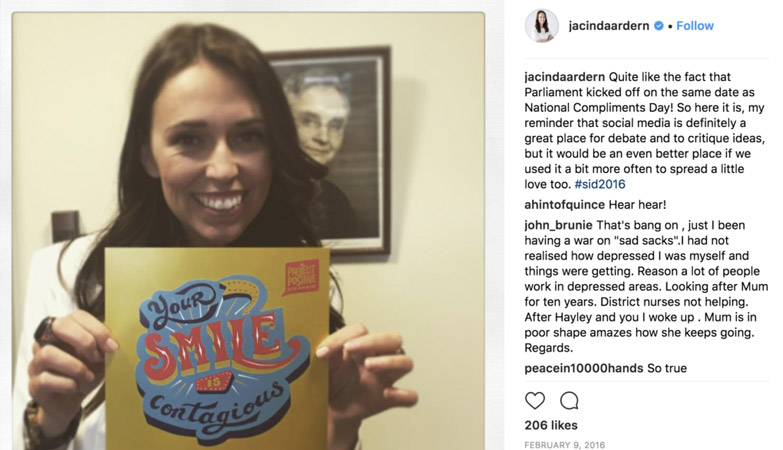
Task: Click the Smile is Contagious card
Action: [x=218, y=349]
